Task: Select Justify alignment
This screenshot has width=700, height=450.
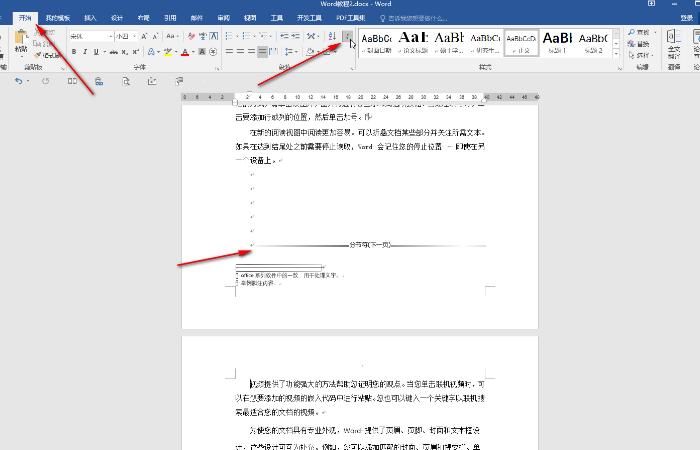Action: 262,52
